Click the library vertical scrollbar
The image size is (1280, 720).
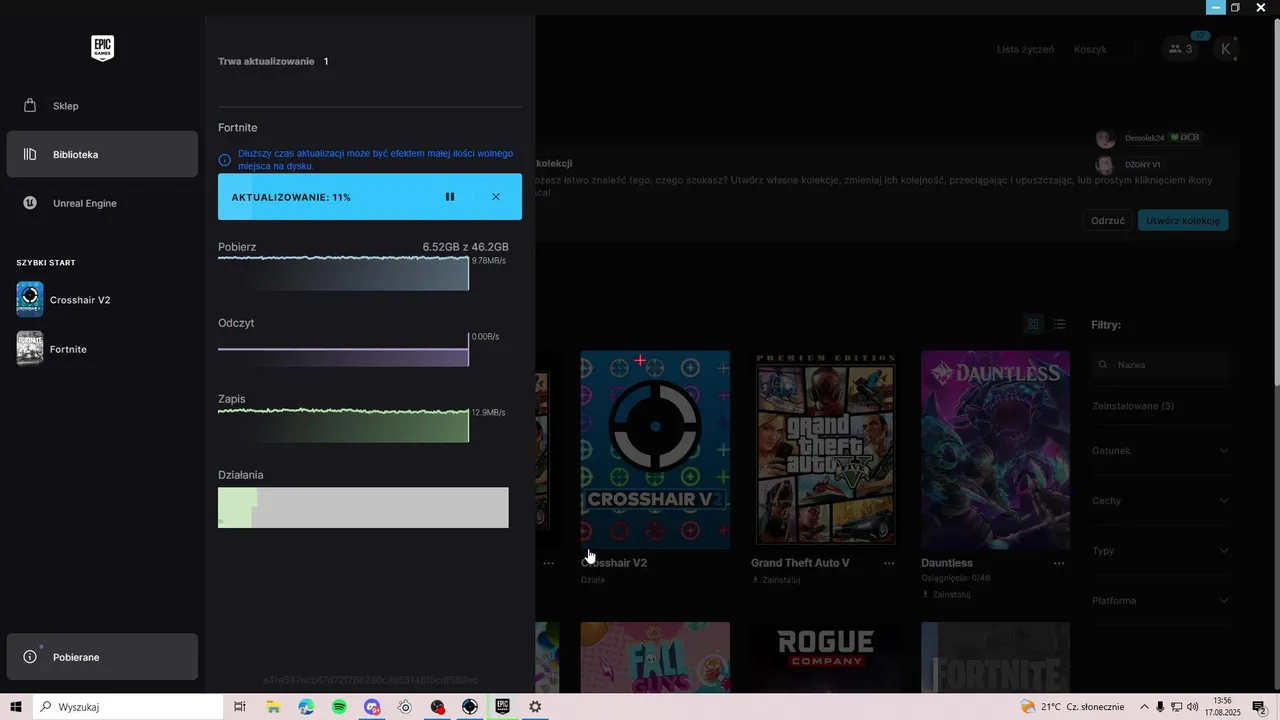click(1276, 201)
